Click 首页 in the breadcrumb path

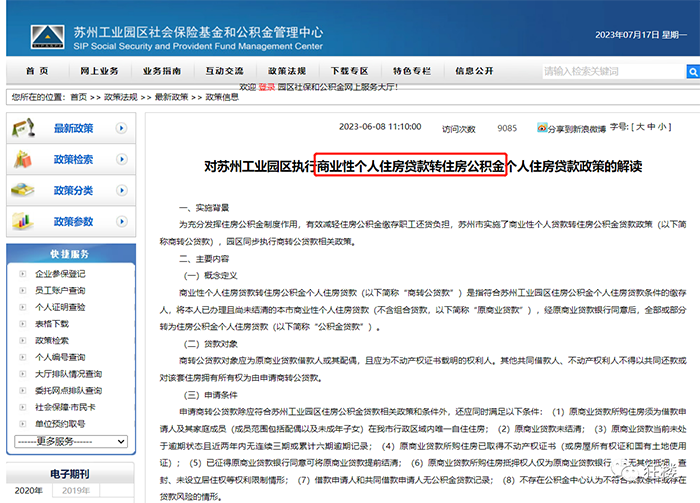tap(79, 97)
